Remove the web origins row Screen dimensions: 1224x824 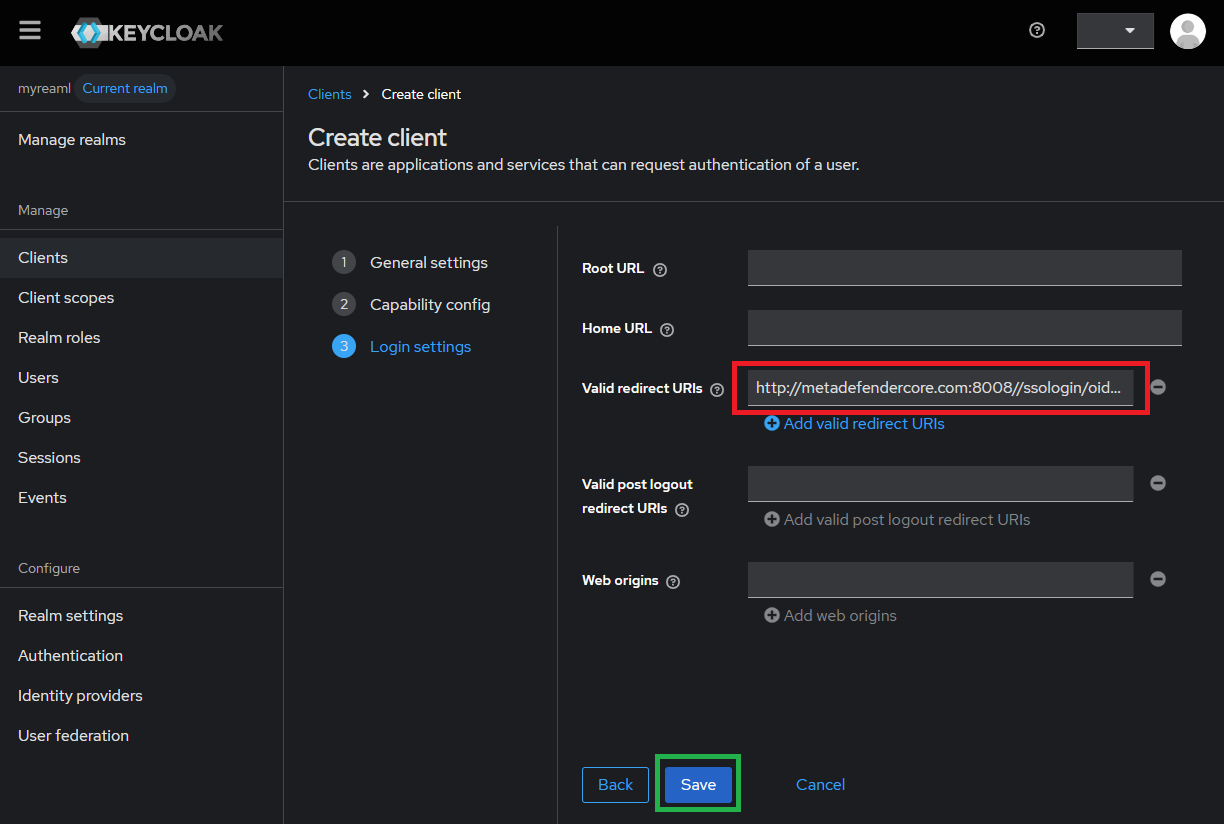[1158, 579]
